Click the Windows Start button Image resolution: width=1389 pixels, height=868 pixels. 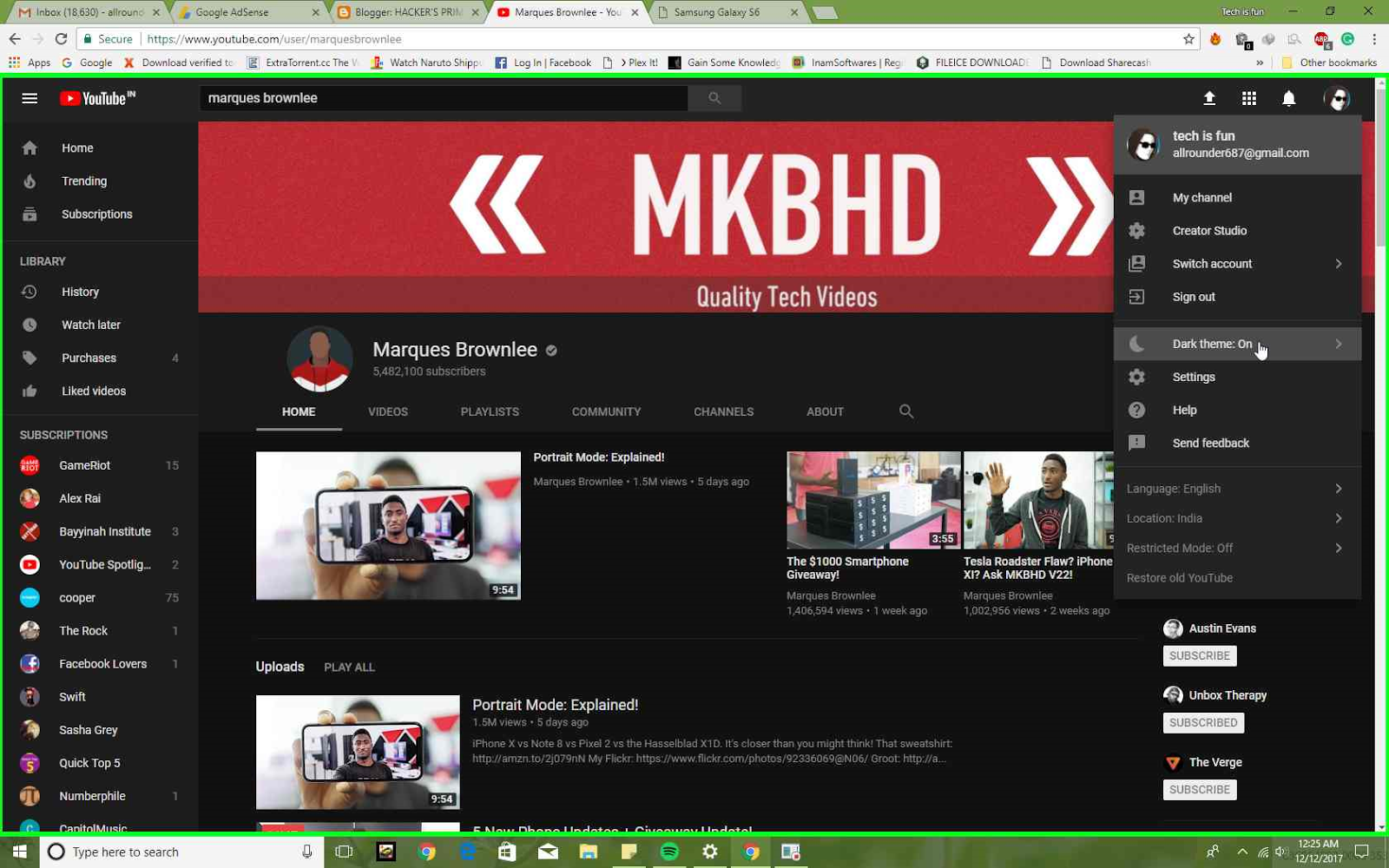(x=19, y=852)
